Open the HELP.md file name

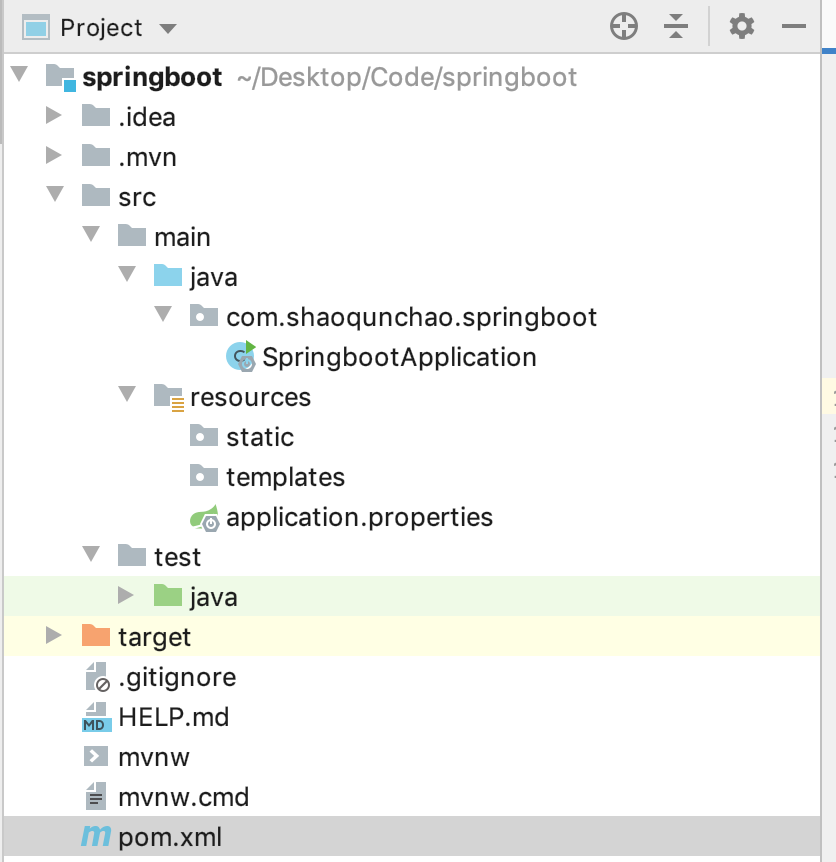pos(174,717)
